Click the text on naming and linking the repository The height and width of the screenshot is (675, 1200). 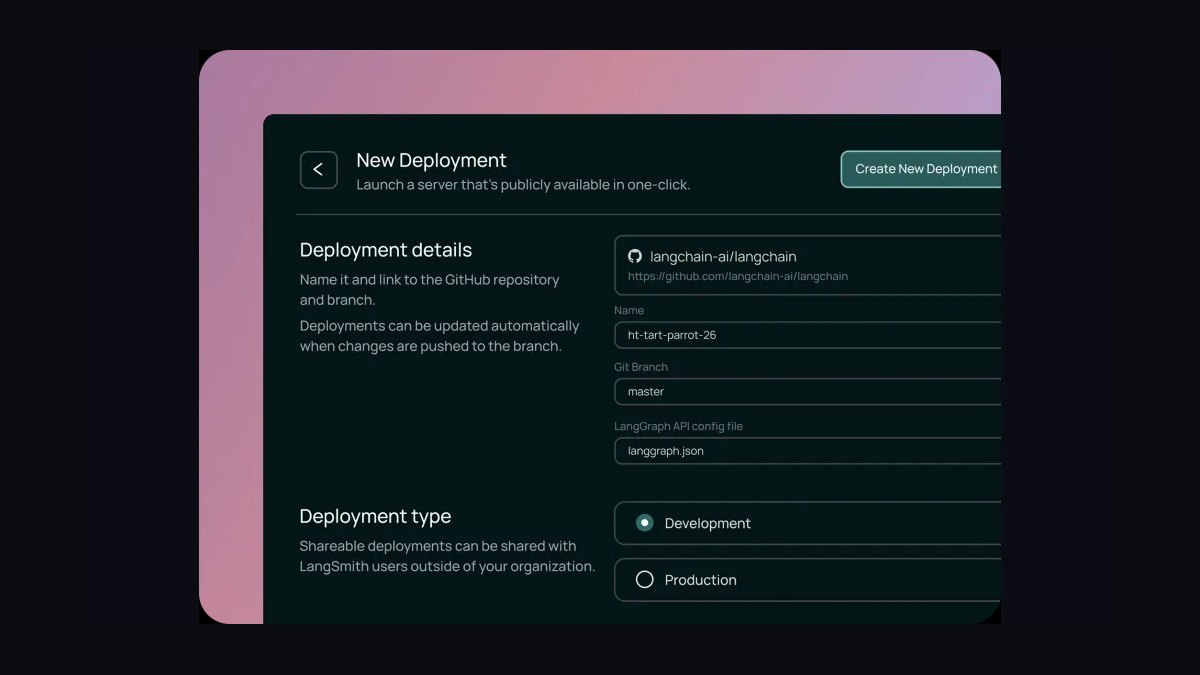[430, 290]
